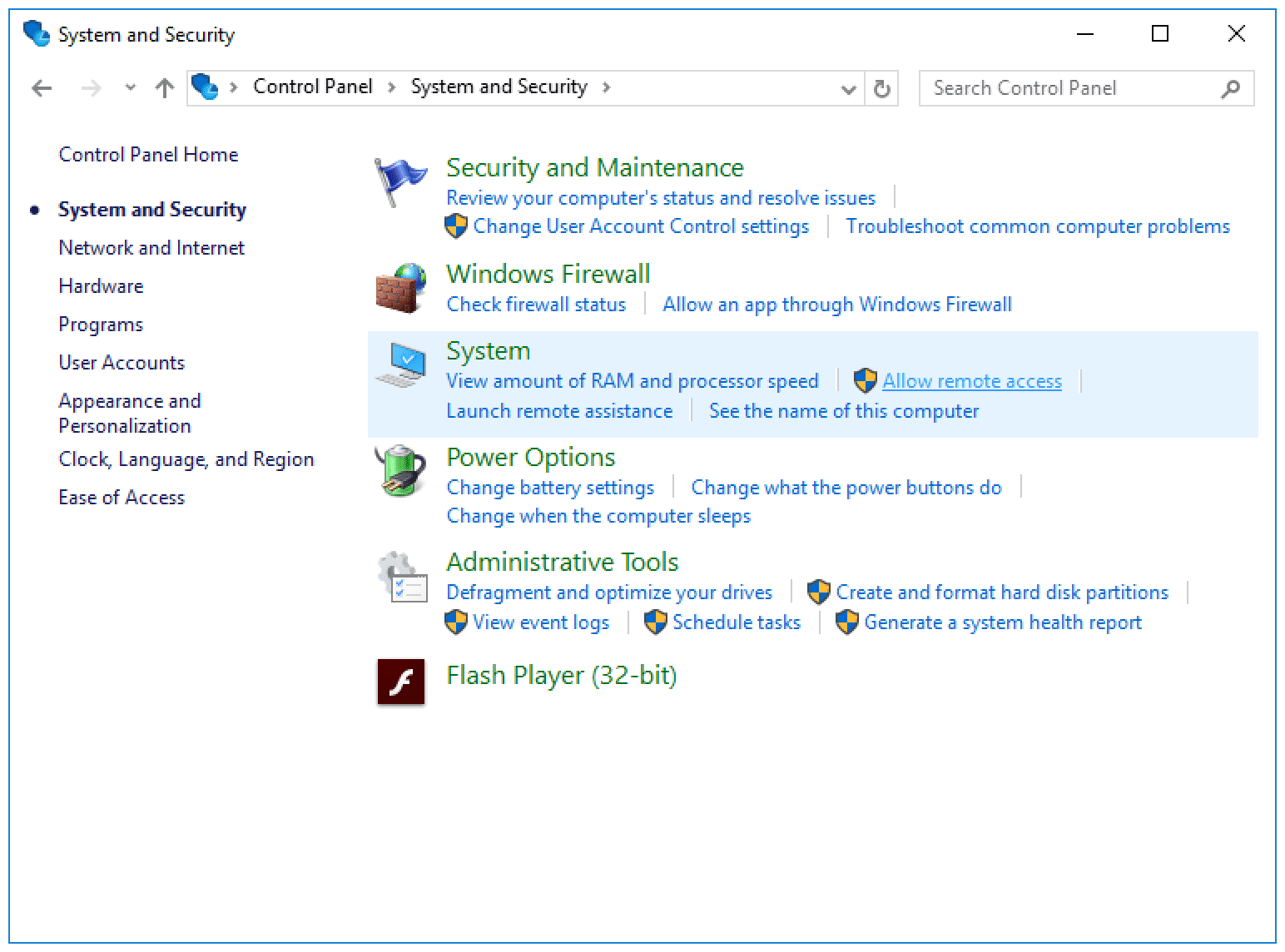Open Check firewall status link
Image resolution: width=1285 pixels, height=952 pixels.
pyautogui.click(x=536, y=305)
